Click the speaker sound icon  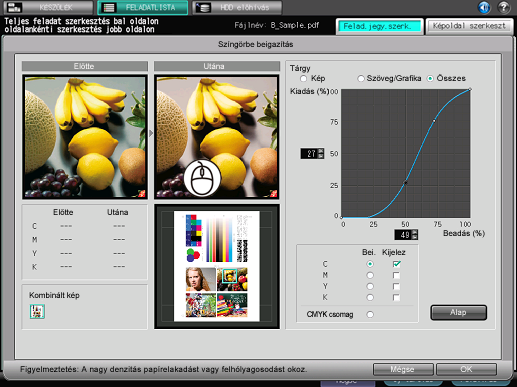pos(484,7)
